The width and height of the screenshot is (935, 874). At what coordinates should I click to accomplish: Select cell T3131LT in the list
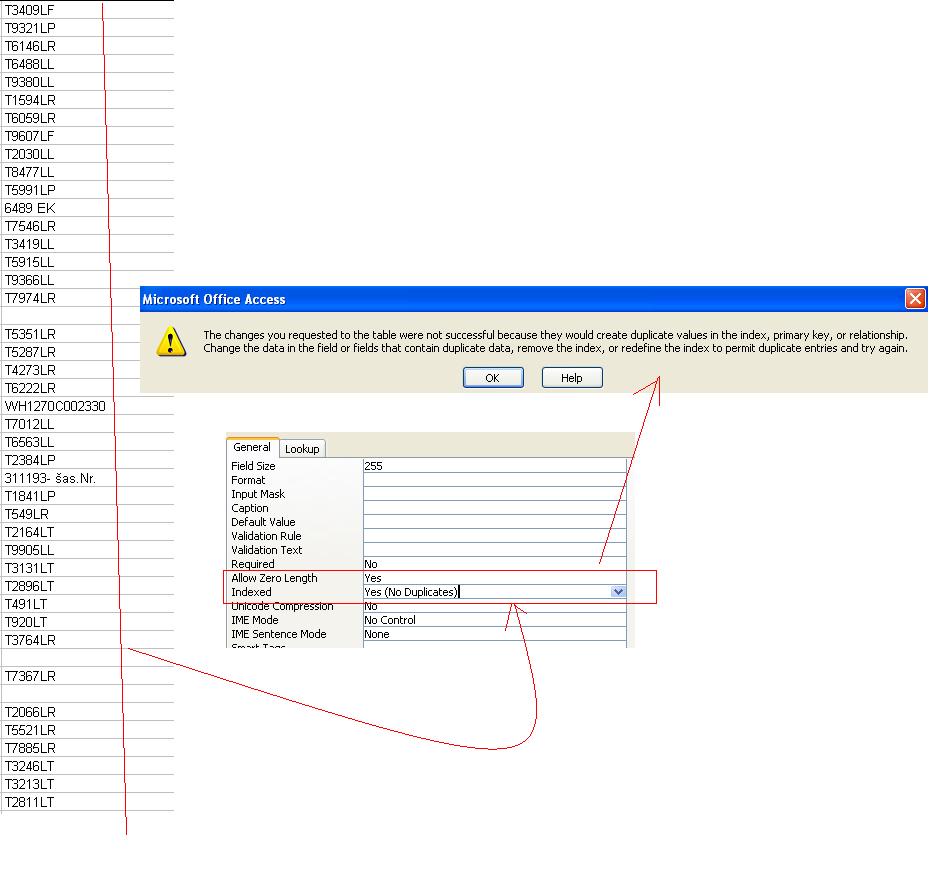88,568
